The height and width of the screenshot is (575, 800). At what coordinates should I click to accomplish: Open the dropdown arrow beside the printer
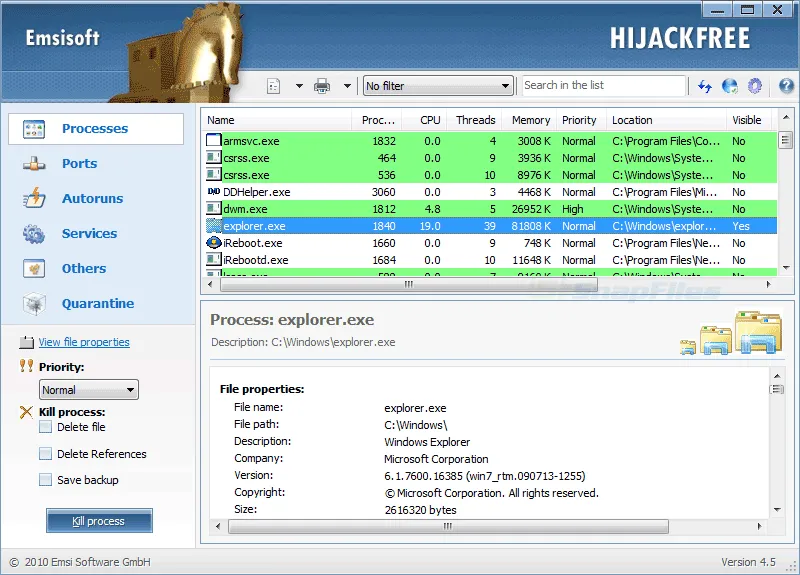[347, 86]
